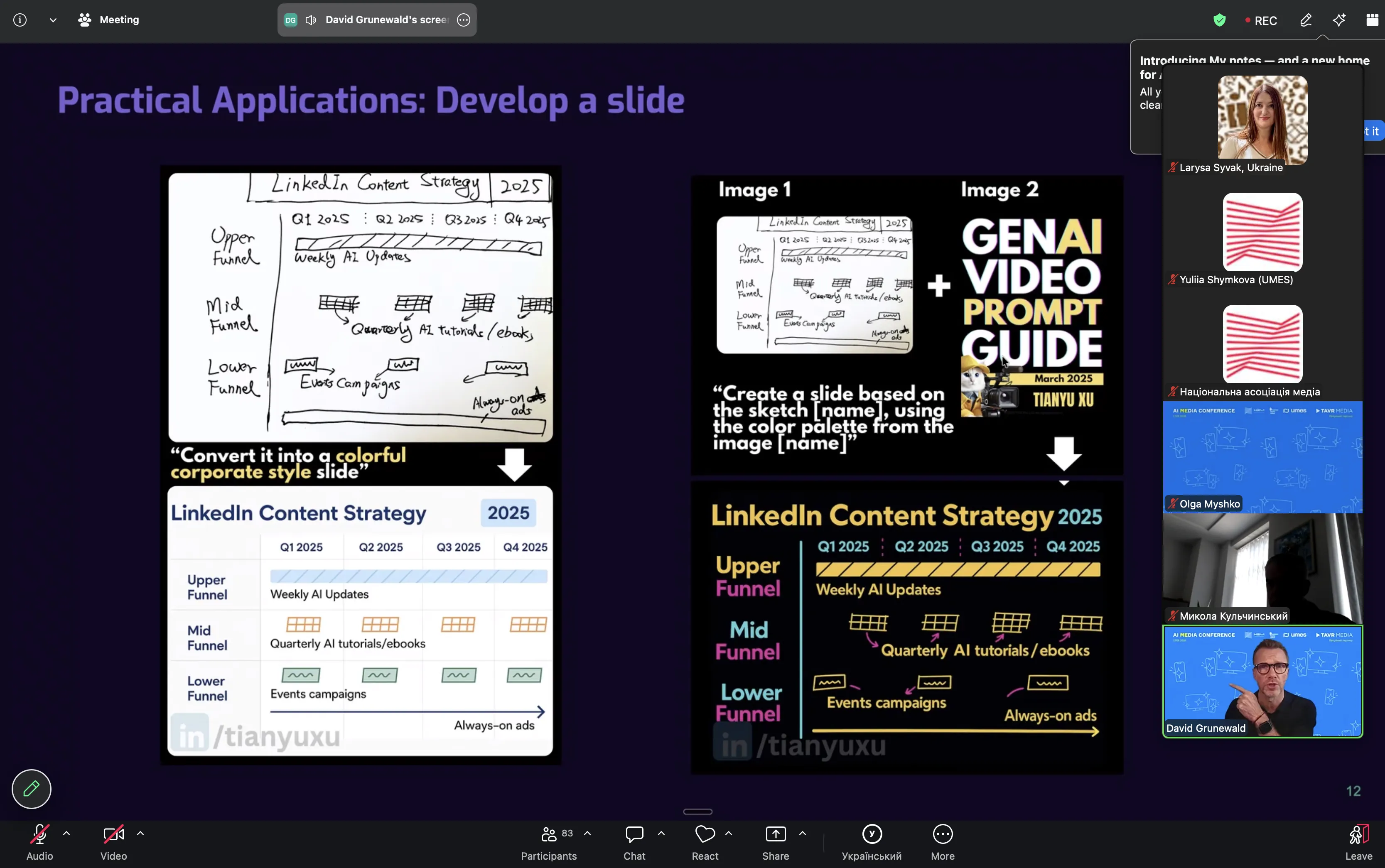1385x868 pixels.
Task: Click the Share screen button
Action: (x=776, y=842)
